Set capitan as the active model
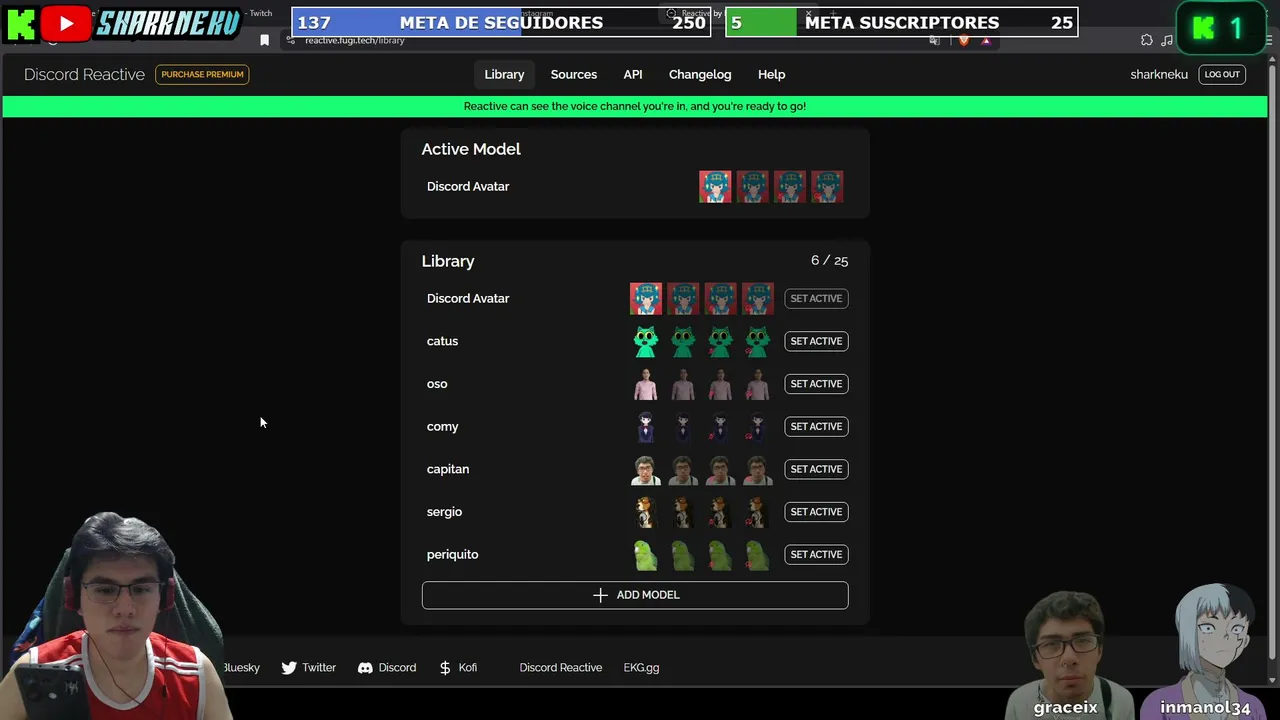Image resolution: width=1280 pixels, height=720 pixels. point(816,469)
